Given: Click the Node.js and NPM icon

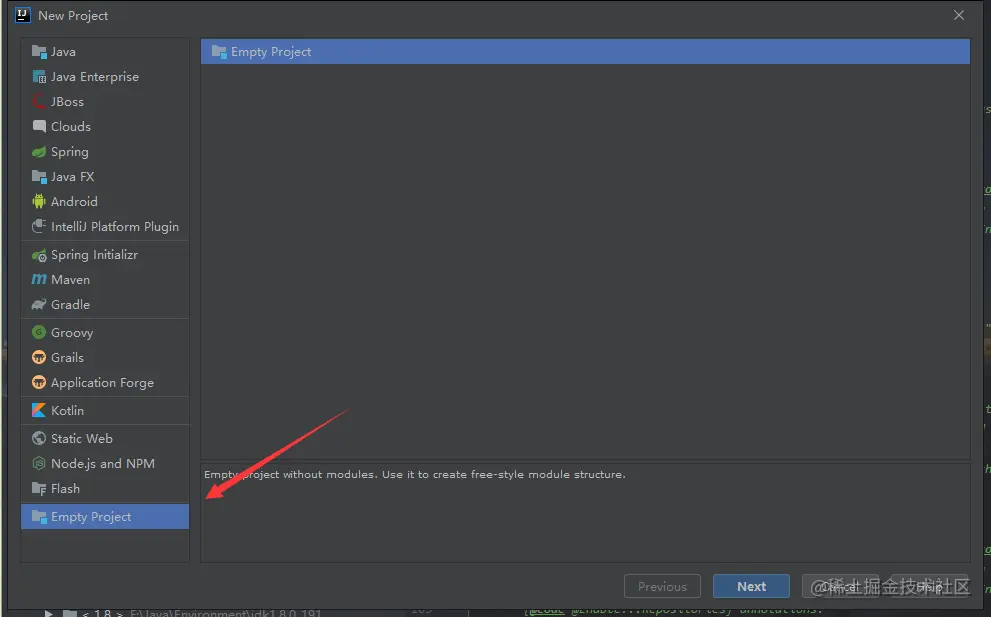Looking at the screenshot, I should click(x=39, y=463).
